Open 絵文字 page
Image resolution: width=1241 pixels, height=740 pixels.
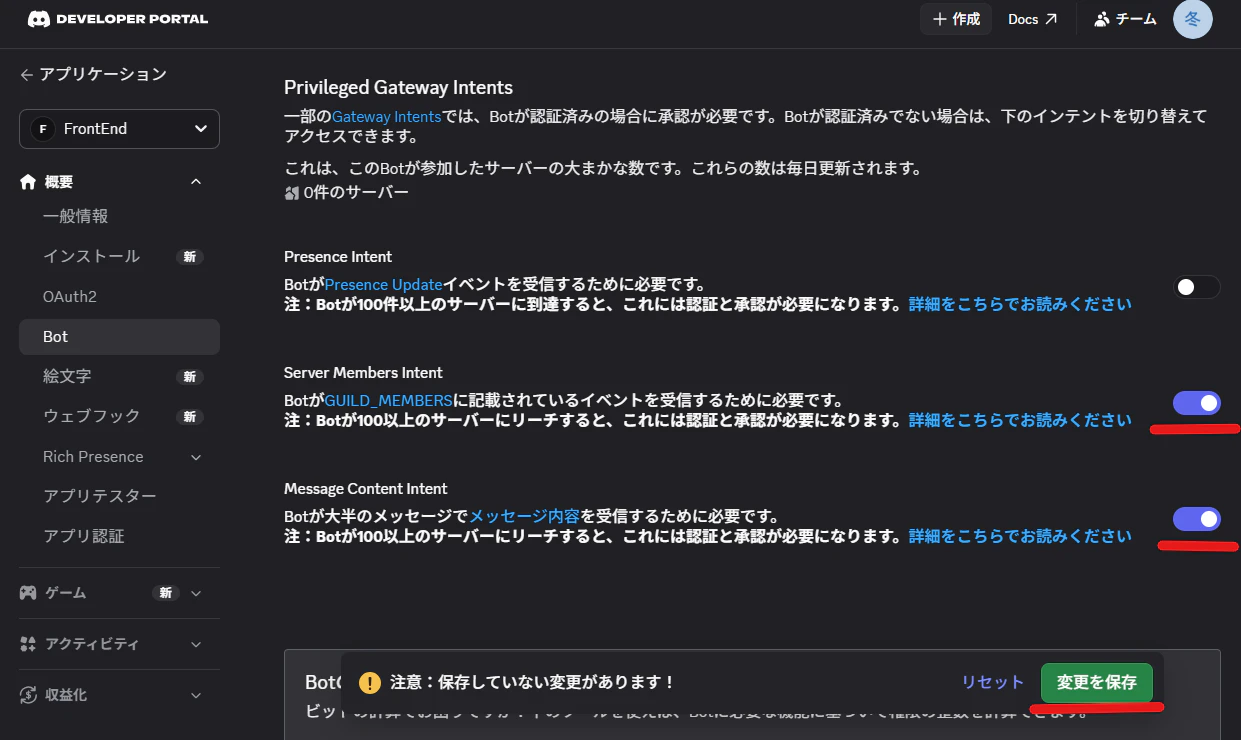67,376
